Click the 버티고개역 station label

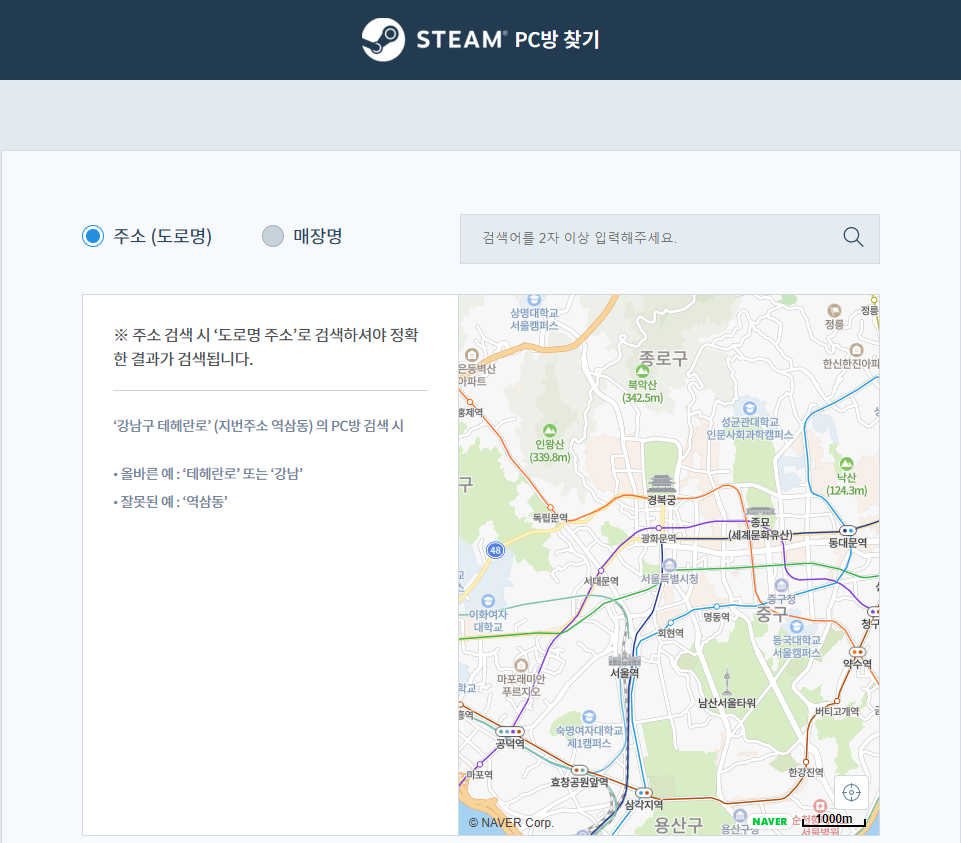coord(837,711)
